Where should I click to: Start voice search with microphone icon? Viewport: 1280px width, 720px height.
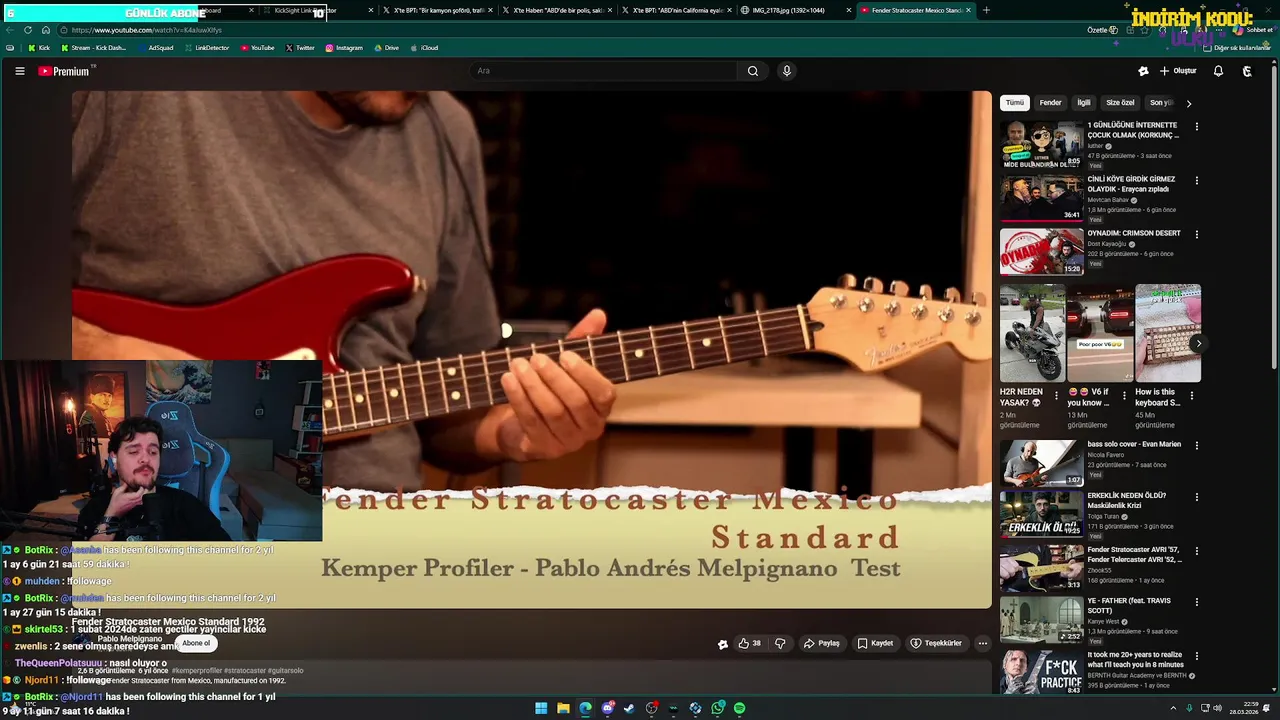(x=786, y=71)
